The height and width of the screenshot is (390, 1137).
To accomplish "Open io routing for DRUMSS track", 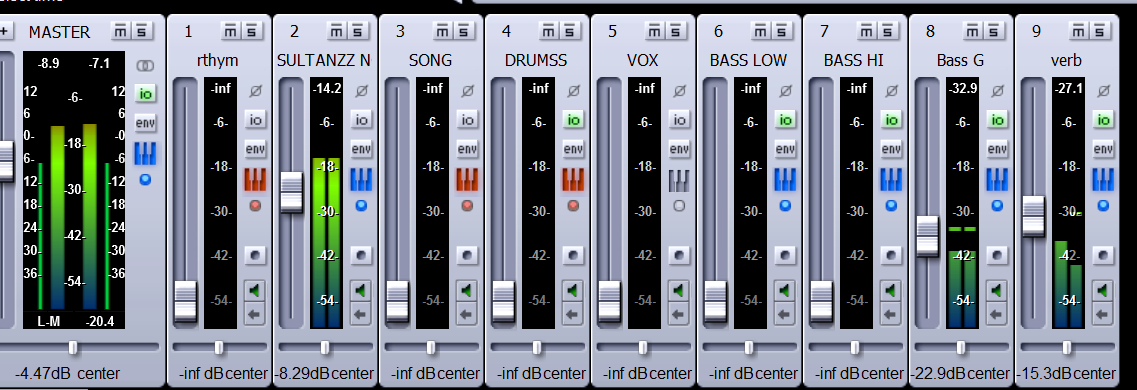I will [574, 120].
